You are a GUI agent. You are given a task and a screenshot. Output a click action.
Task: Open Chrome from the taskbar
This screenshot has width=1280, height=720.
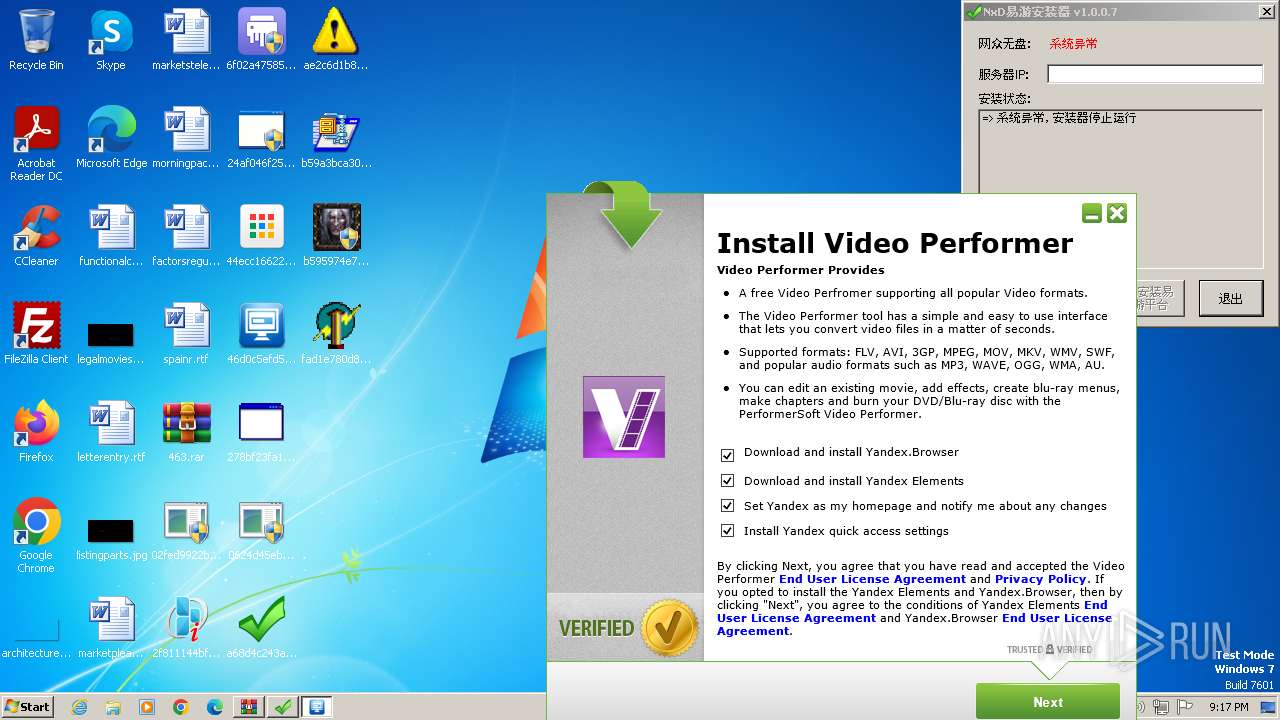(x=181, y=707)
